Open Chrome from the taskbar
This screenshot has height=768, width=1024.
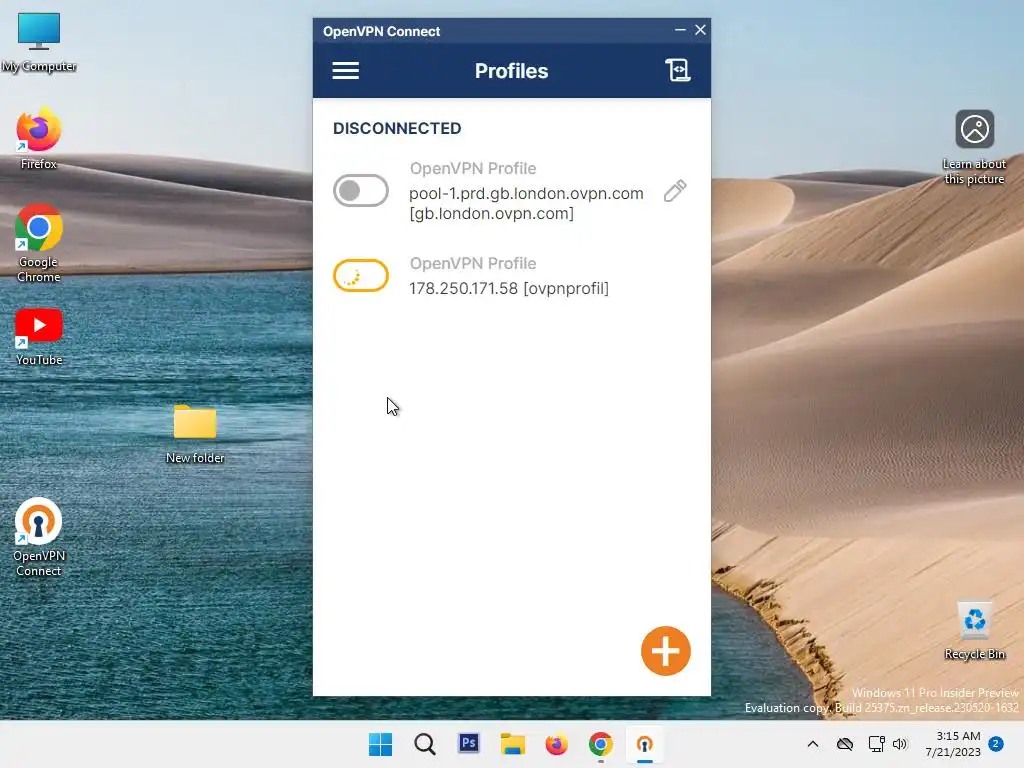pos(600,744)
